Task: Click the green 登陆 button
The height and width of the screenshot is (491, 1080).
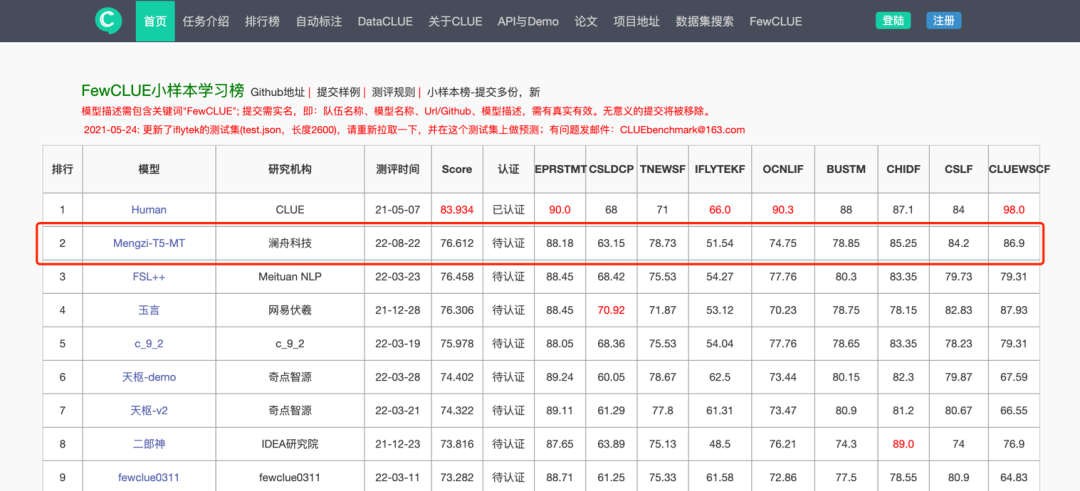Action: [x=893, y=21]
